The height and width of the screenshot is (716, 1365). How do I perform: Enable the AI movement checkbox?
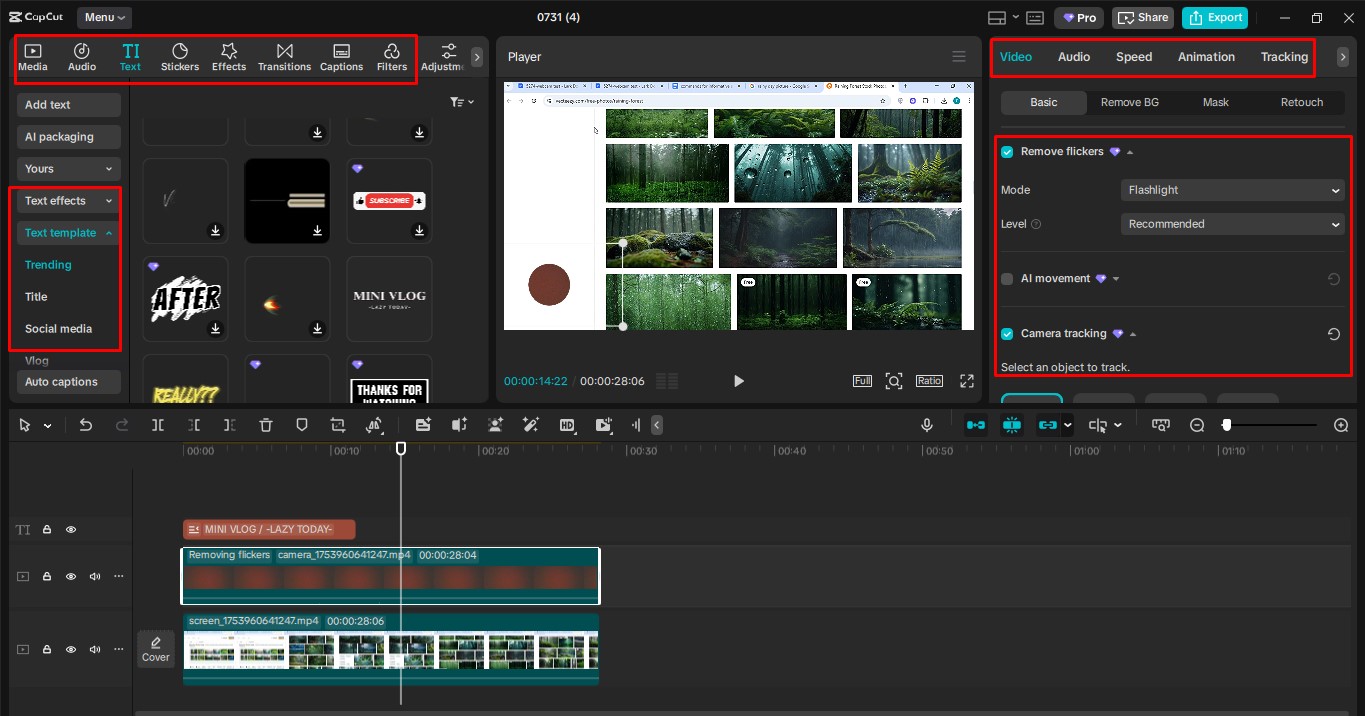coord(1007,279)
